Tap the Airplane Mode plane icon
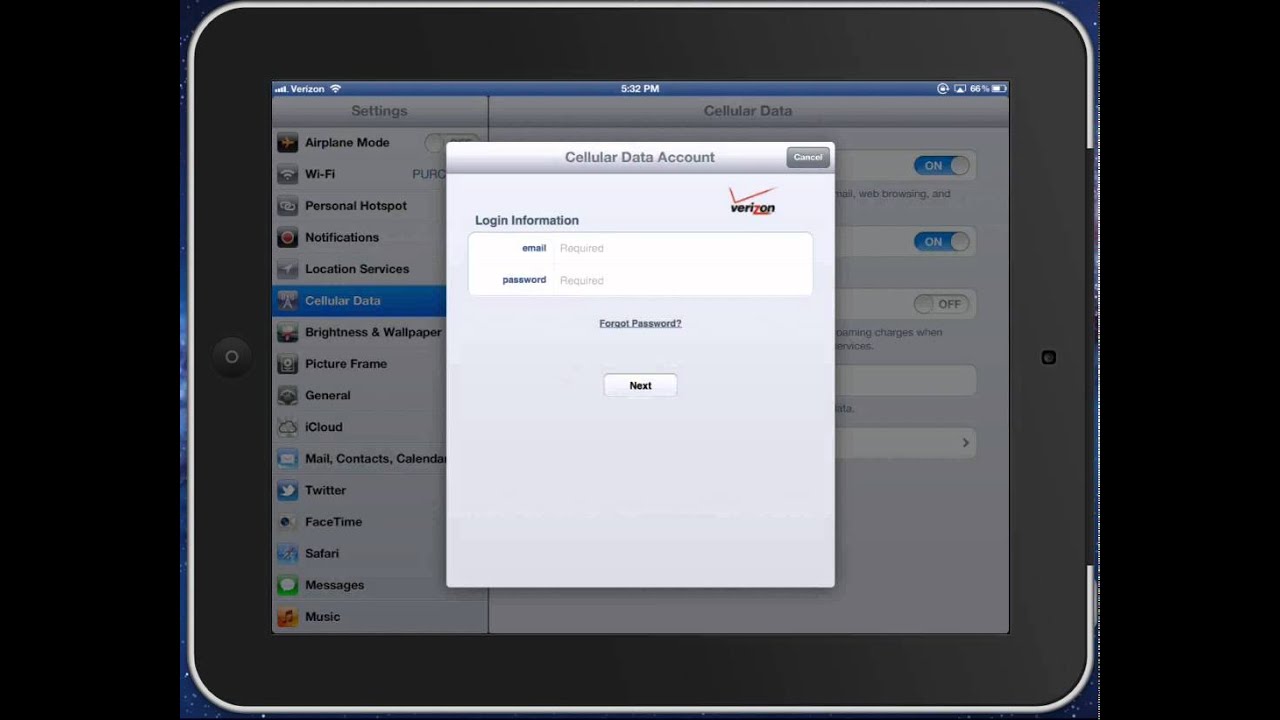This screenshot has height=720, width=1280. tap(288, 142)
